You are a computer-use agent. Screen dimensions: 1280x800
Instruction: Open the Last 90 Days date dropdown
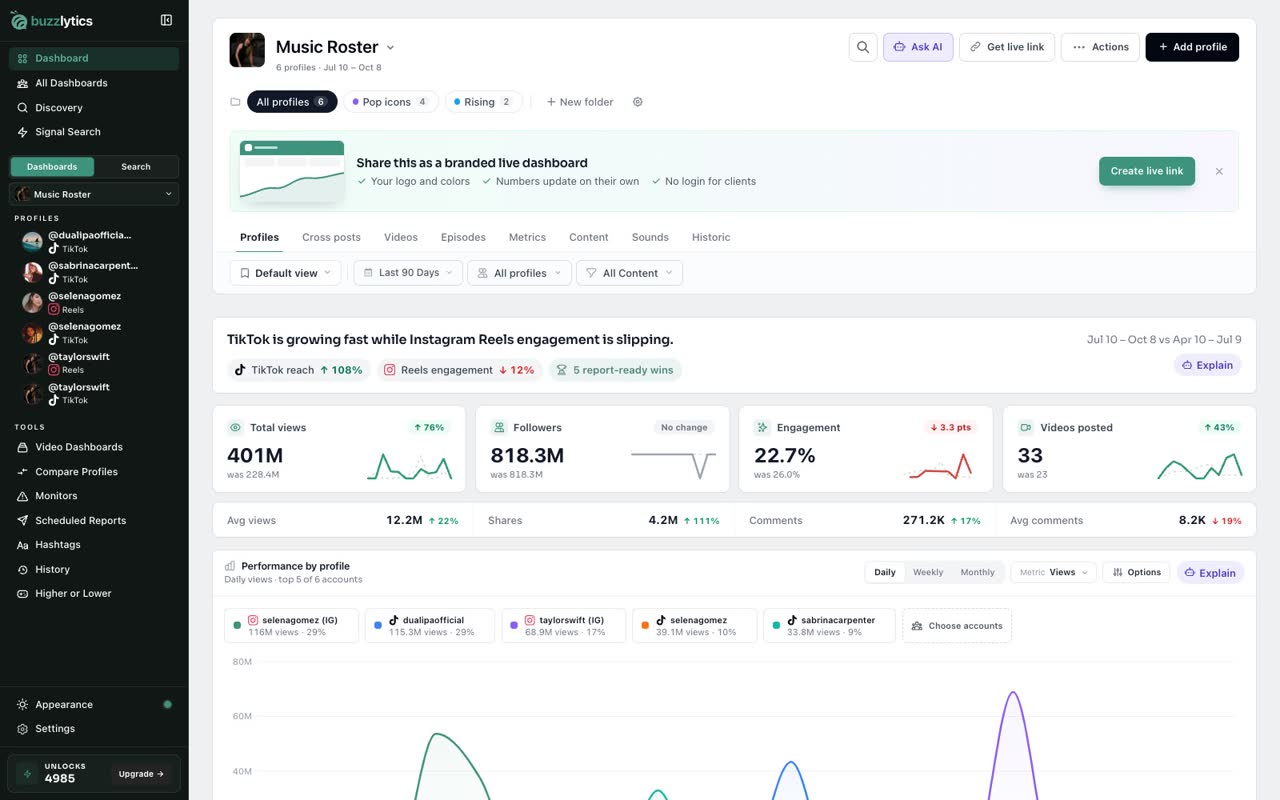tap(408, 273)
